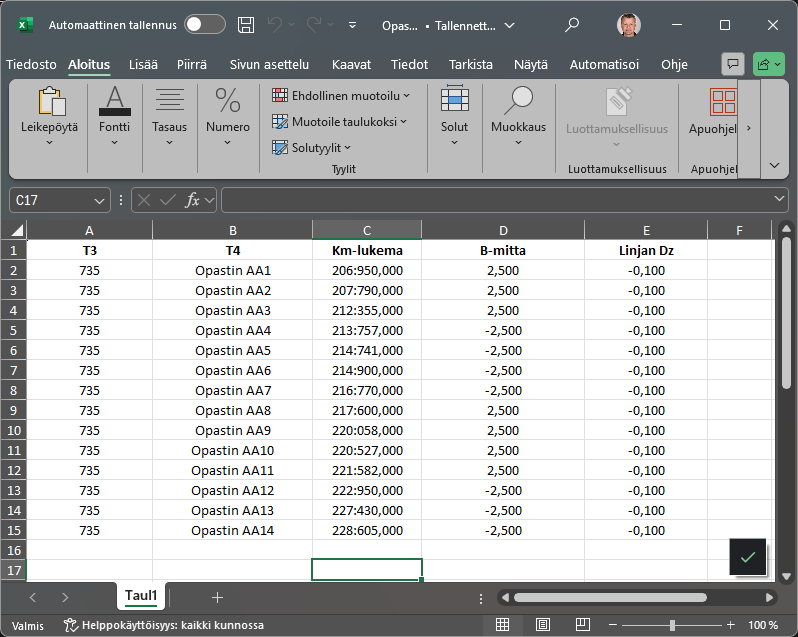This screenshot has height=637, width=798.
Task: Open the Numero percent format group
Action: 228,116
